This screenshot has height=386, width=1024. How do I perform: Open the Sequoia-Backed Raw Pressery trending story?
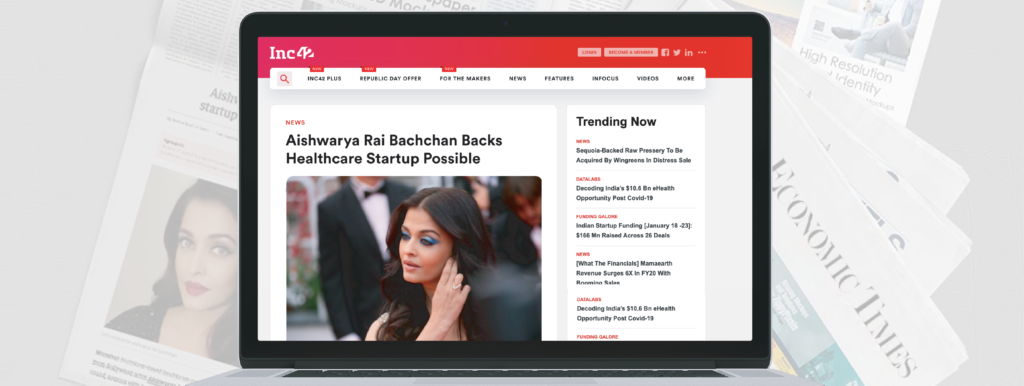pyautogui.click(x=633, y=155)
